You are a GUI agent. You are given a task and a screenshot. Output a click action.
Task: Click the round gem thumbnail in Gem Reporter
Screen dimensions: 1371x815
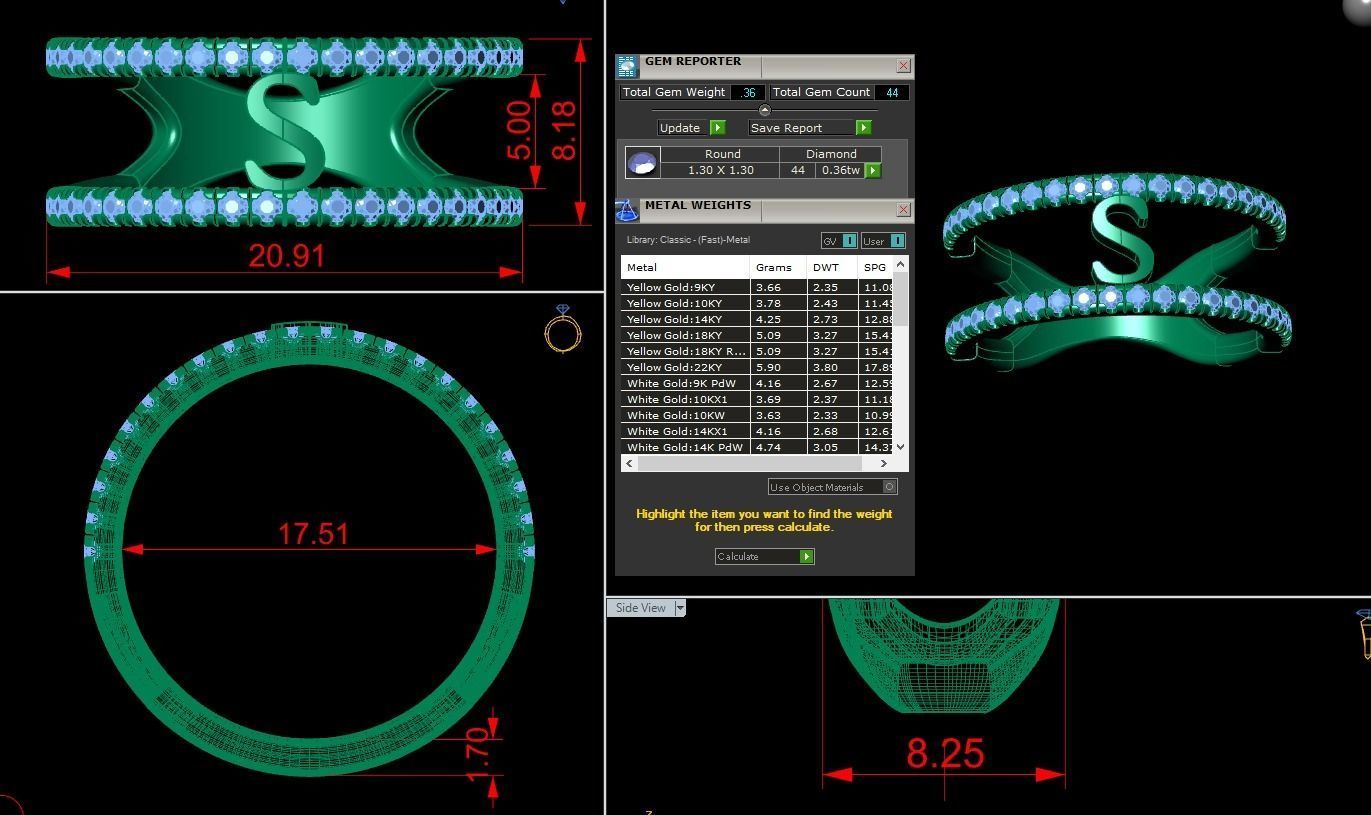coord(642,162)
